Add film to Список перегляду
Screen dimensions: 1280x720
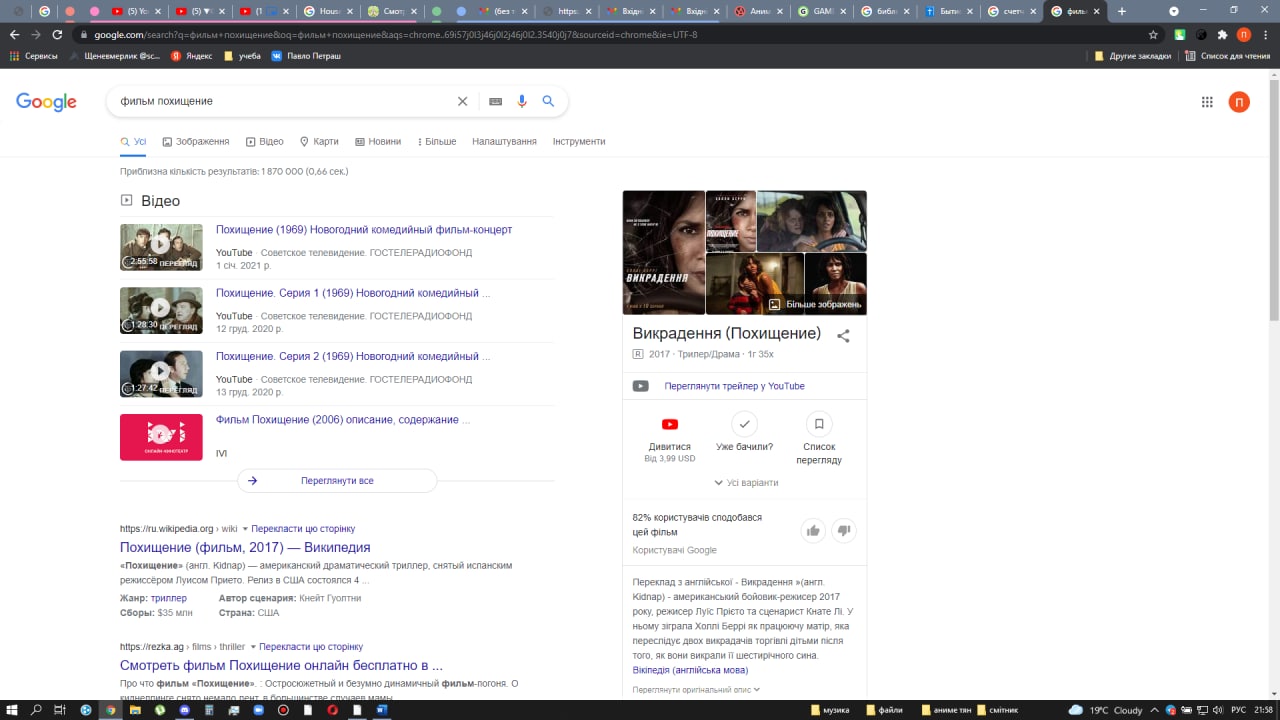819,424
